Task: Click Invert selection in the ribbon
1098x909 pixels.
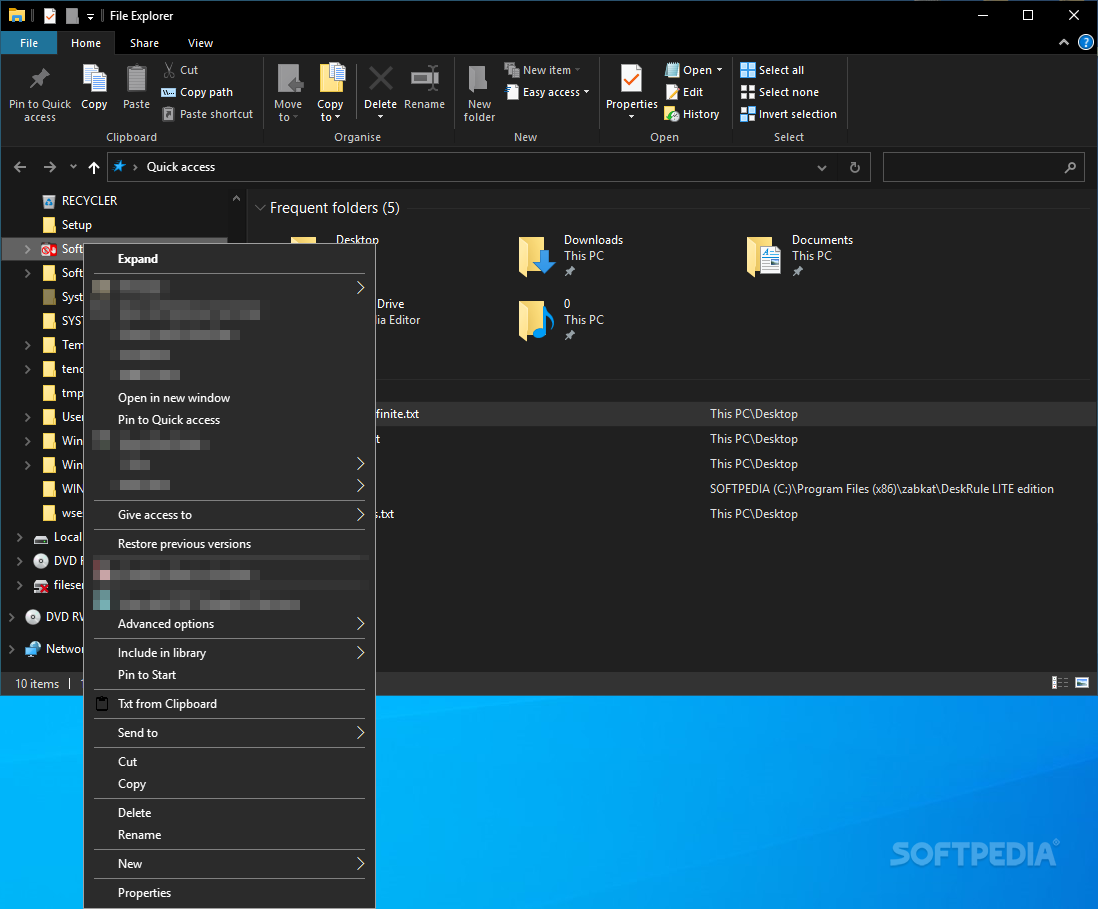Action: (788, 113)
